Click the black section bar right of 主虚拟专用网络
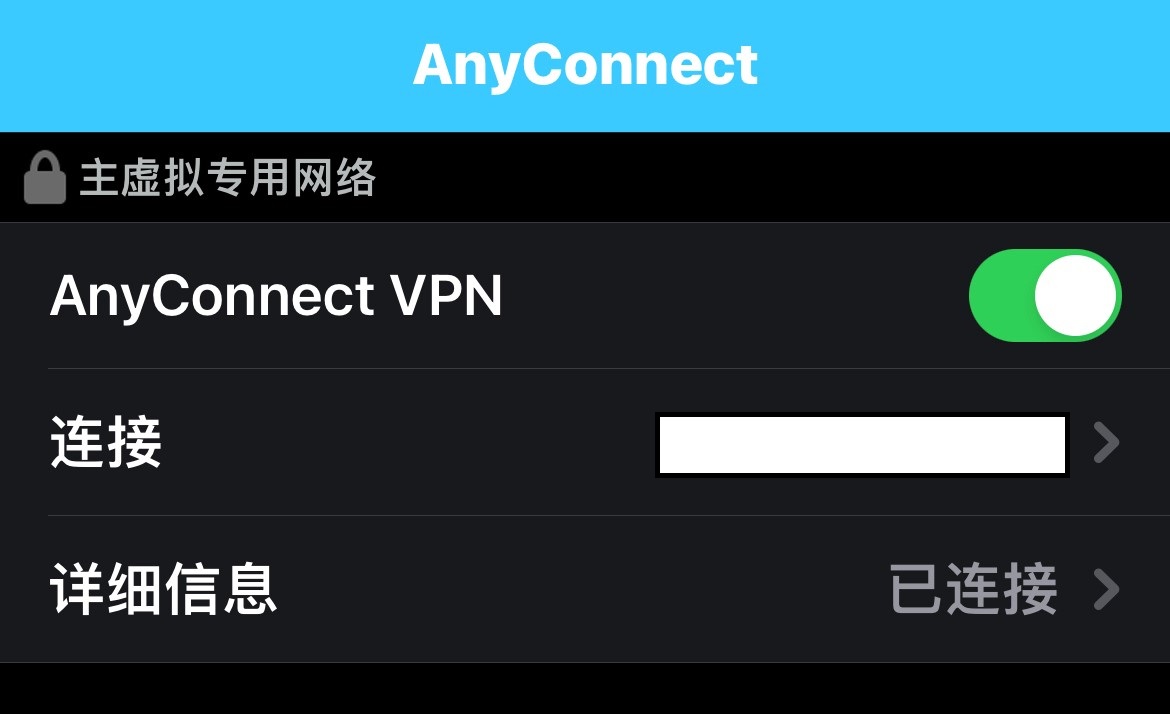 (x=773, y=178)
